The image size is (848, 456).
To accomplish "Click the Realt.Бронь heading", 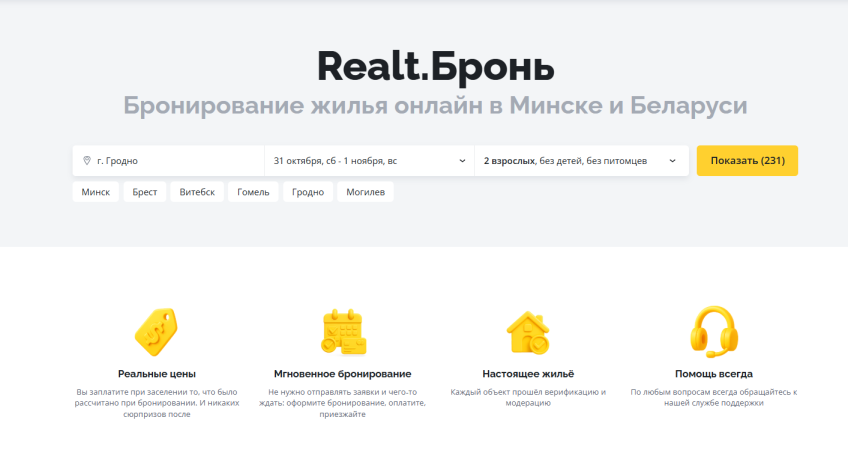I will click(x=435, y=67).
